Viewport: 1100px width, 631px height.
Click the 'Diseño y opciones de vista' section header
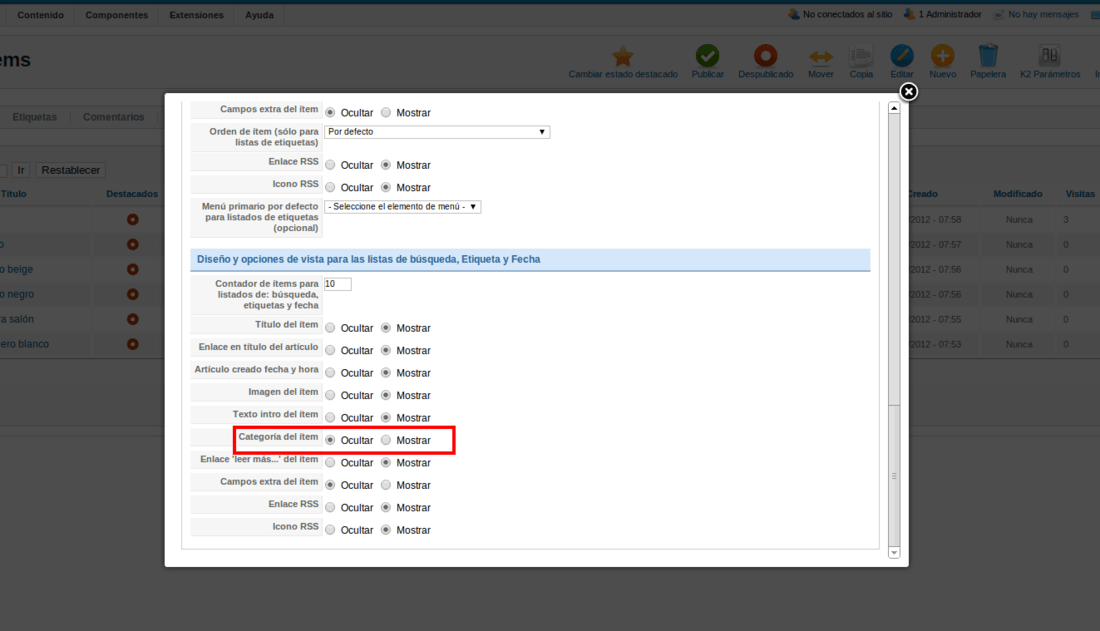(530, 260)
